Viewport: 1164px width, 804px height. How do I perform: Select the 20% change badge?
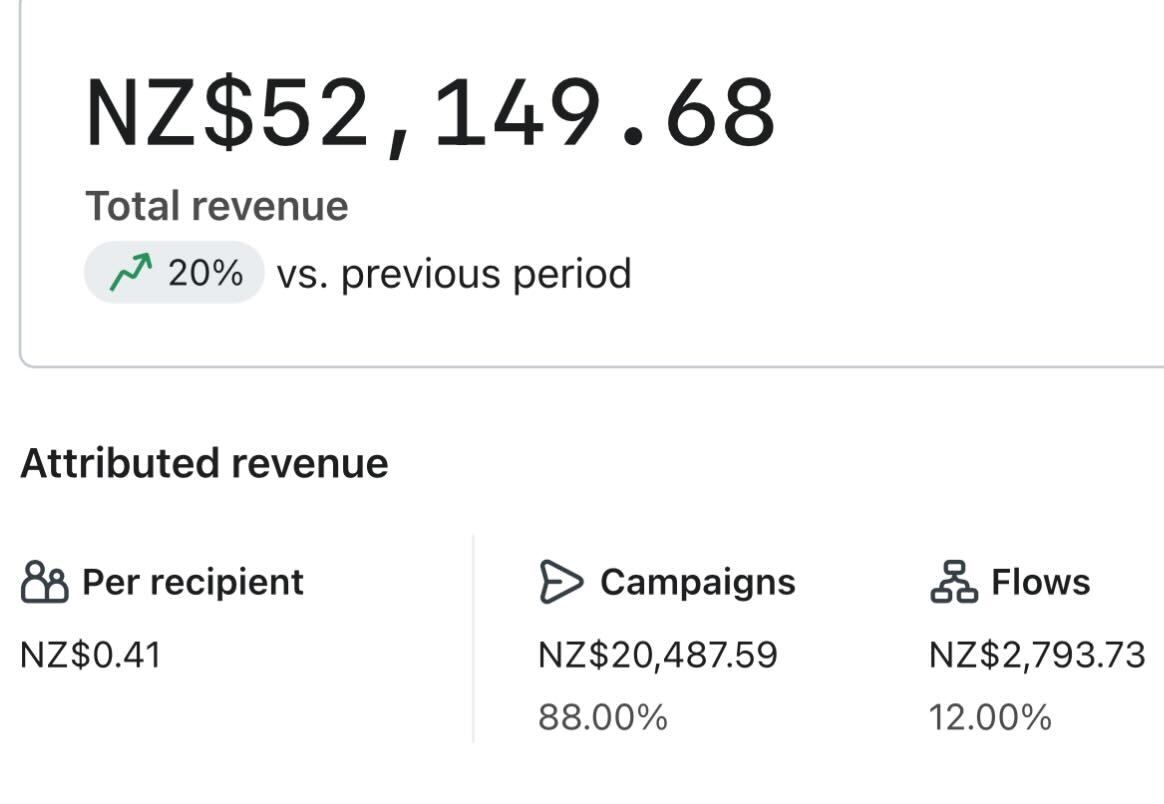tap(174, 272)
